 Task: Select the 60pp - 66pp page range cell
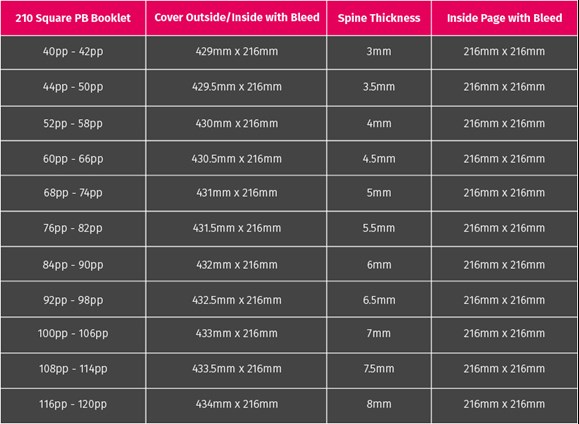(x=73, y=159)
